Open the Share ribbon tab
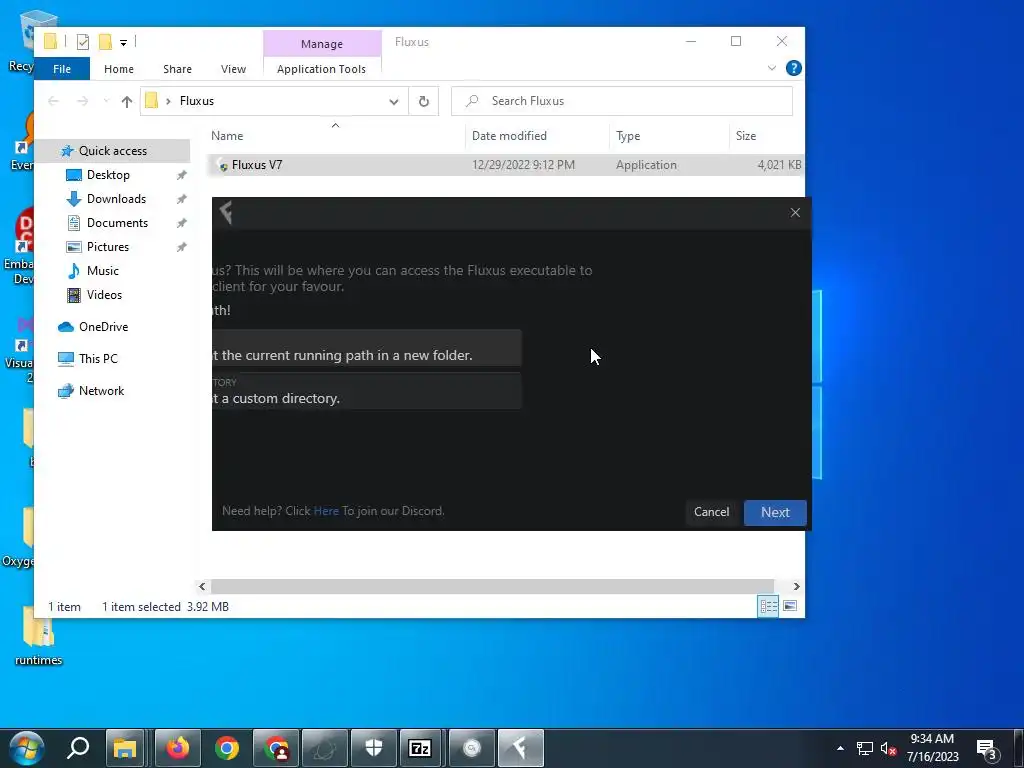The image size is (1024, 768). [x=178, y=69]
